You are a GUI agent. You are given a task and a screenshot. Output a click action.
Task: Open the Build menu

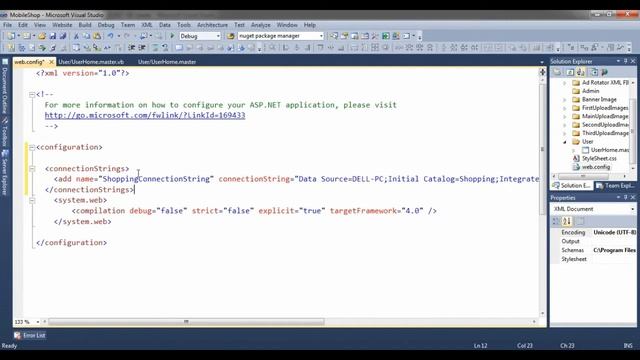[x=85, y=25]
